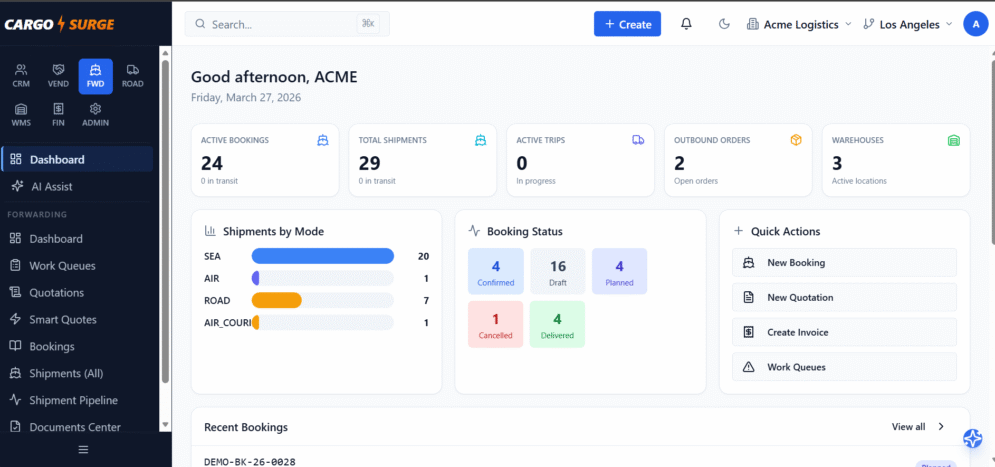
Task: Click the SEA shipments blue bar
Action: 323,256
